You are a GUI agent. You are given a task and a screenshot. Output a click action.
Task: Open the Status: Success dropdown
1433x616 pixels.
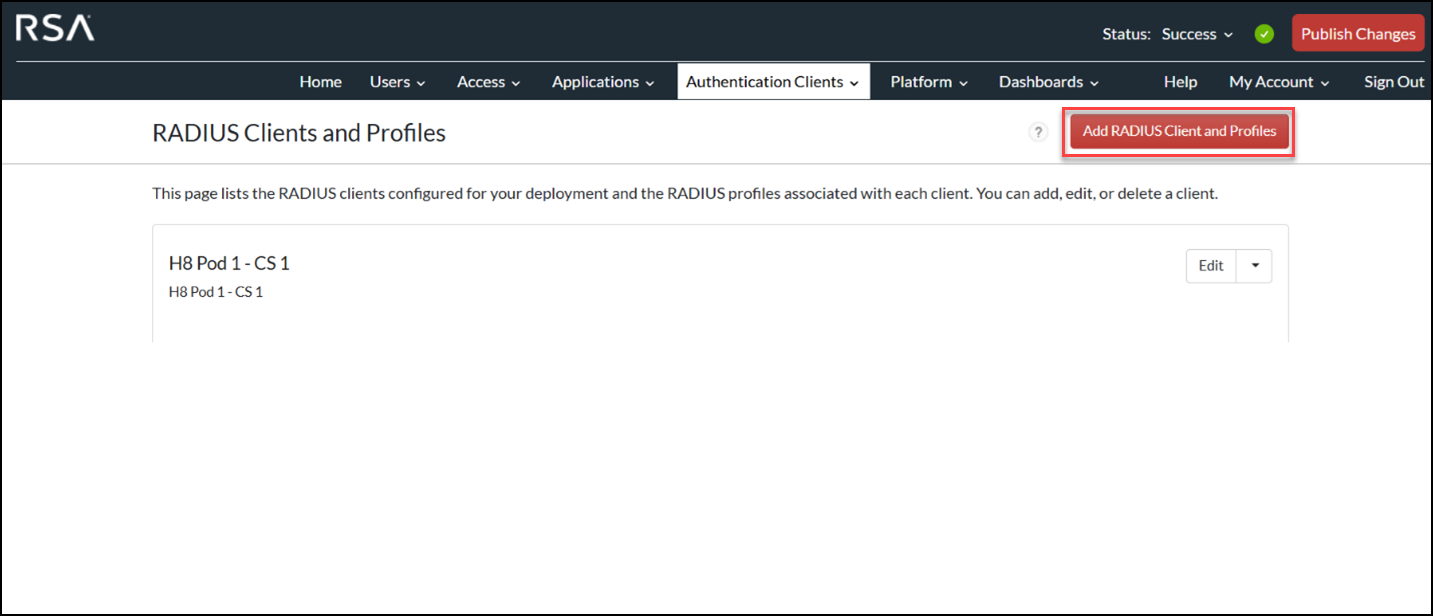click(x=1196, y=33)
